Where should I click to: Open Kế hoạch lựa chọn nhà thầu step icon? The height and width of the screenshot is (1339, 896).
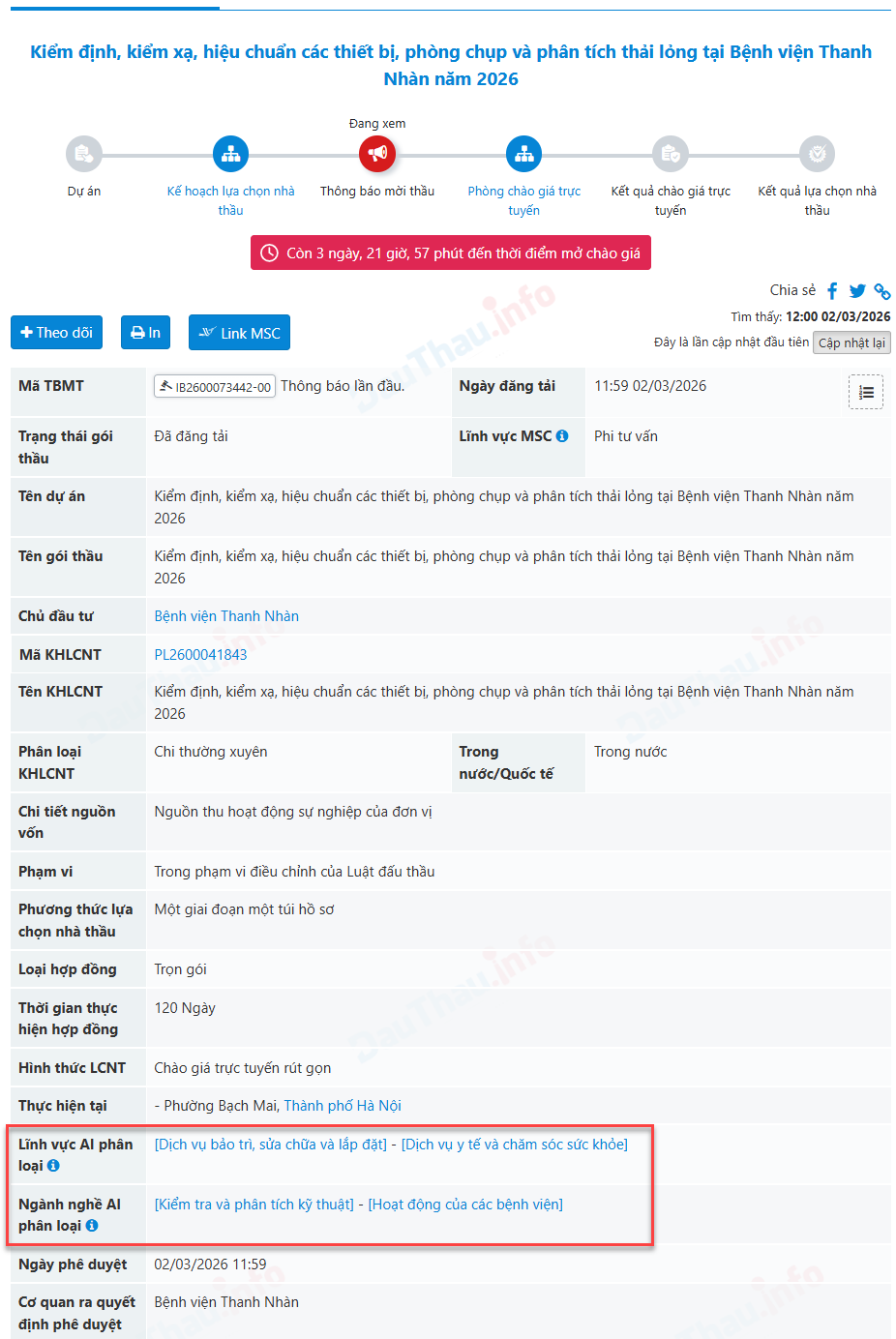coord(230,154)
